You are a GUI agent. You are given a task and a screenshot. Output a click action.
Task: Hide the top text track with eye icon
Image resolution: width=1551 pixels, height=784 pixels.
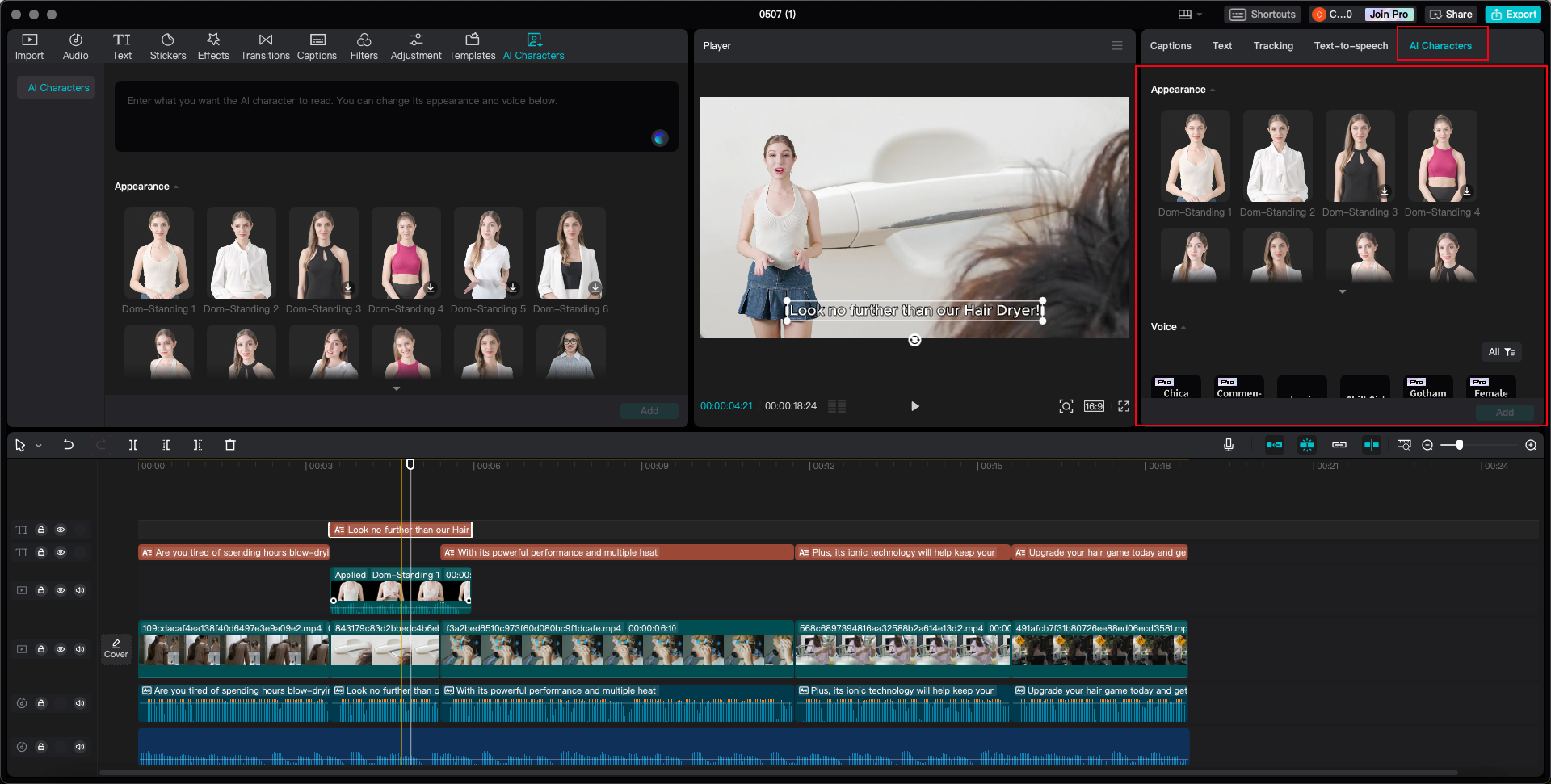[x=61, y=530]
